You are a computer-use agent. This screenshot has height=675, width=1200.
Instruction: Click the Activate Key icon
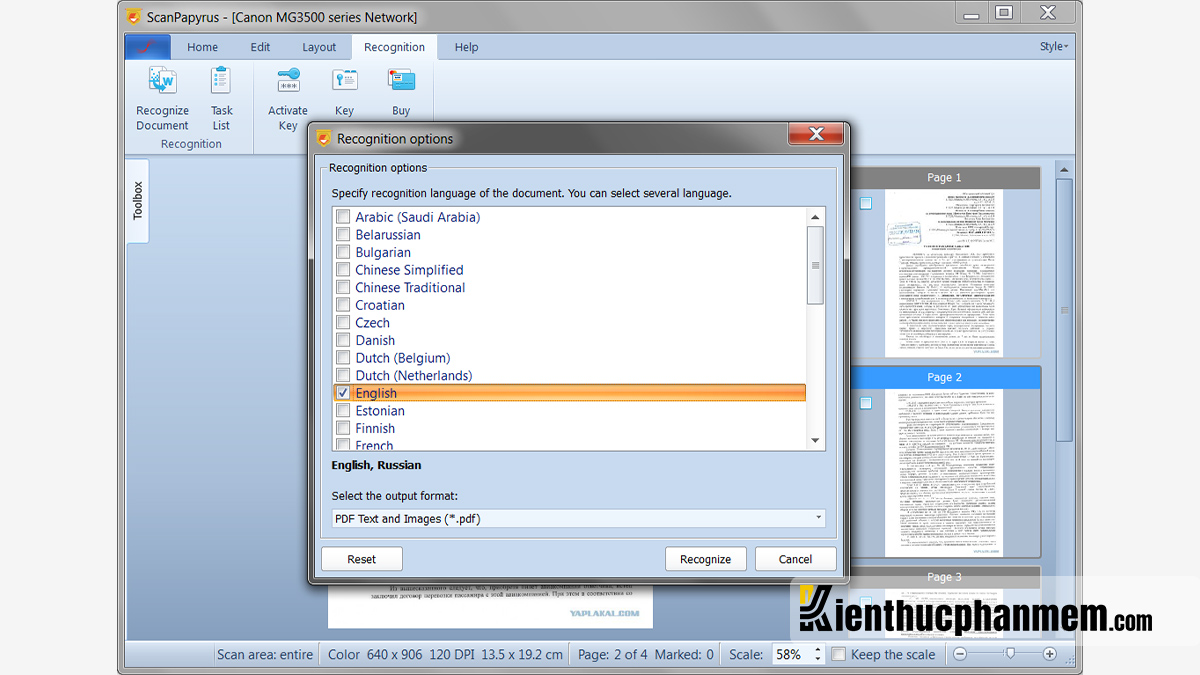[288, 80]
